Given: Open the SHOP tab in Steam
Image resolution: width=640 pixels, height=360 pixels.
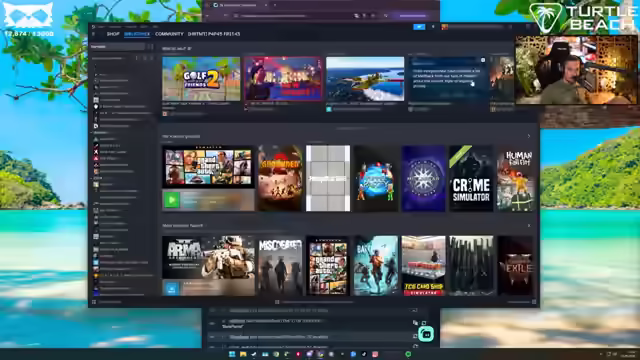Looking at the screenshot, I should pyautogui.click(x=113, y=34).
